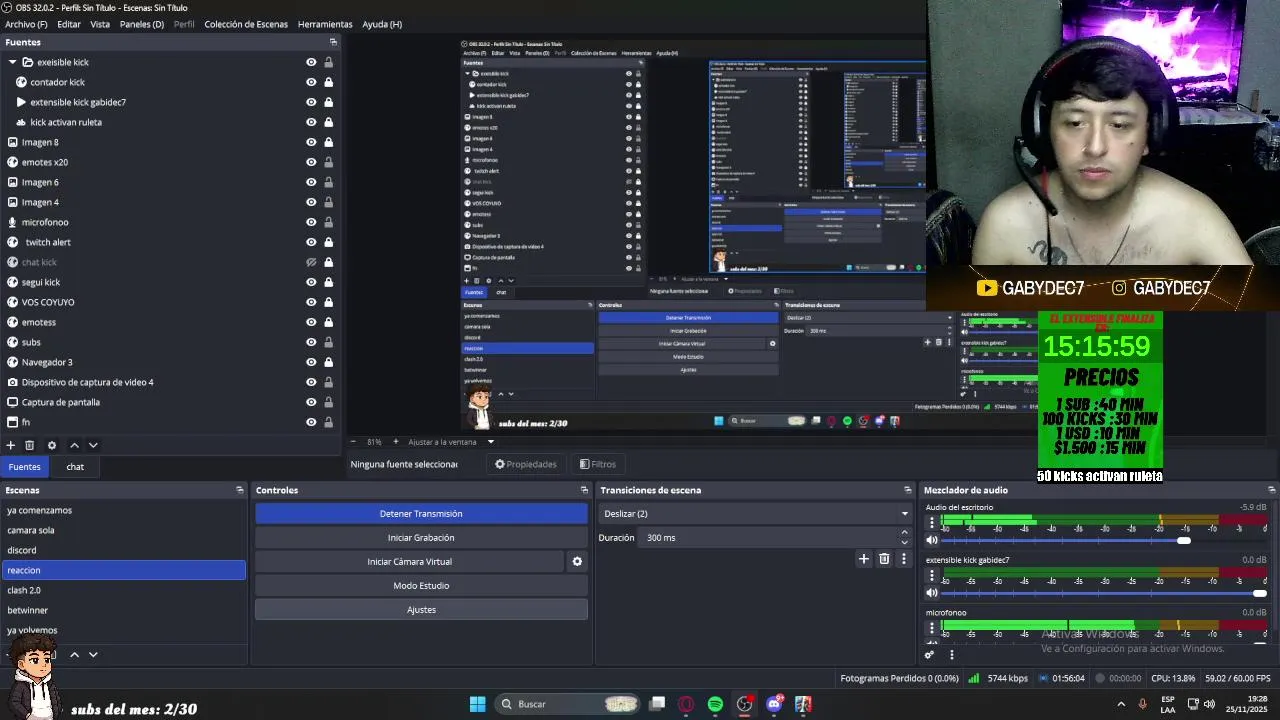Open the Paneles menu
The image size is (1280, 720).
[x=142, y=24]
